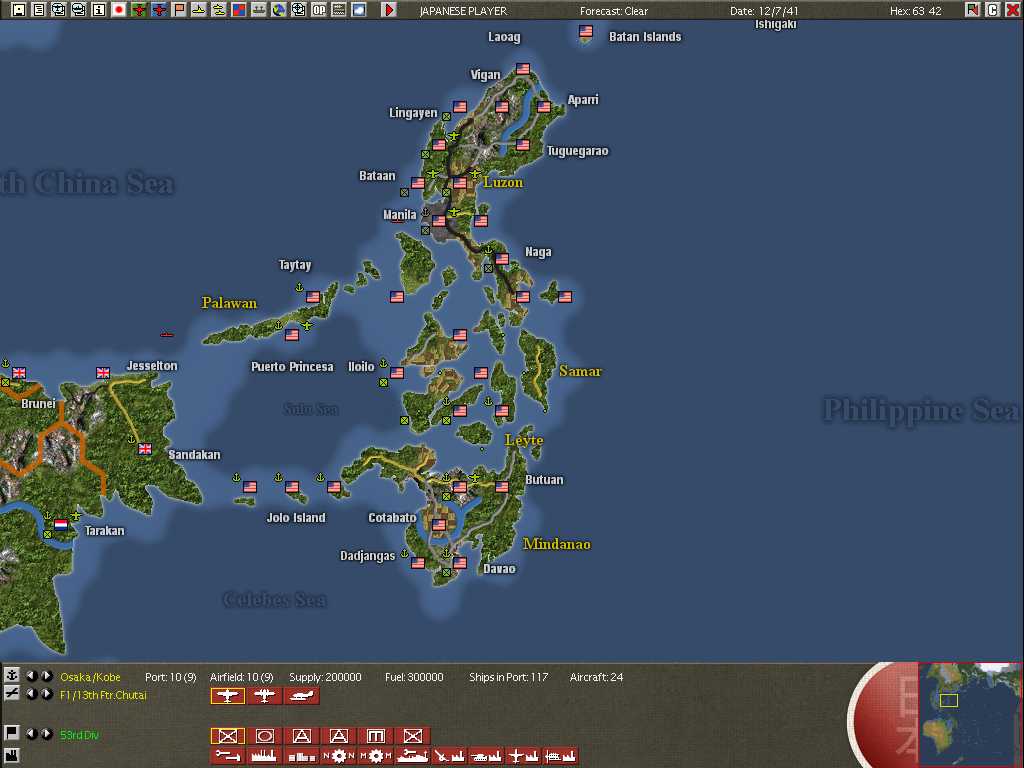Image resolution: width=1024 pixels, height=768 pixels.
Task: Select the highlighted fighter aircraft filter
Action: [227, 696]
